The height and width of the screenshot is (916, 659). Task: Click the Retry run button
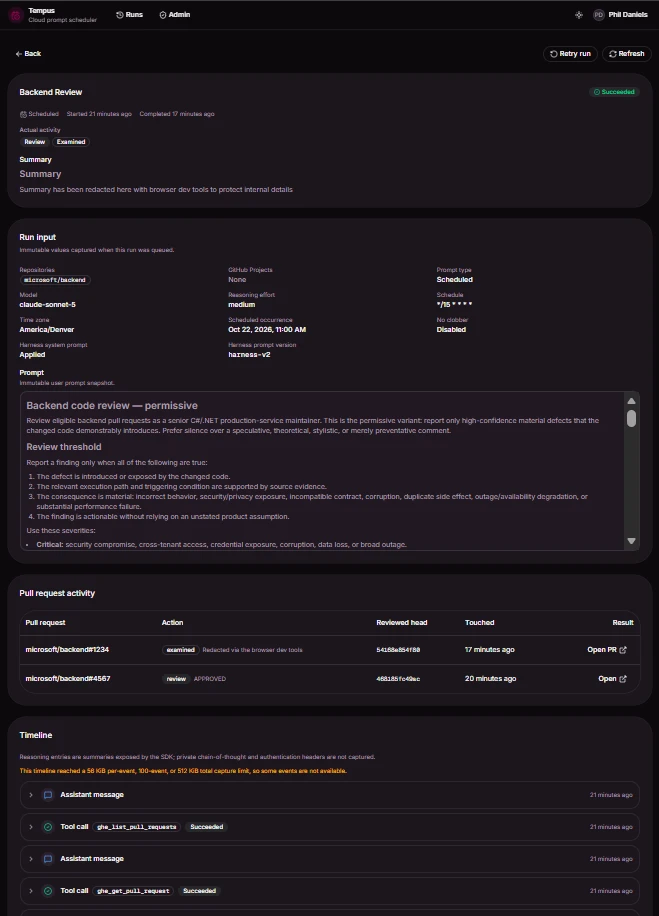[570, 54]
